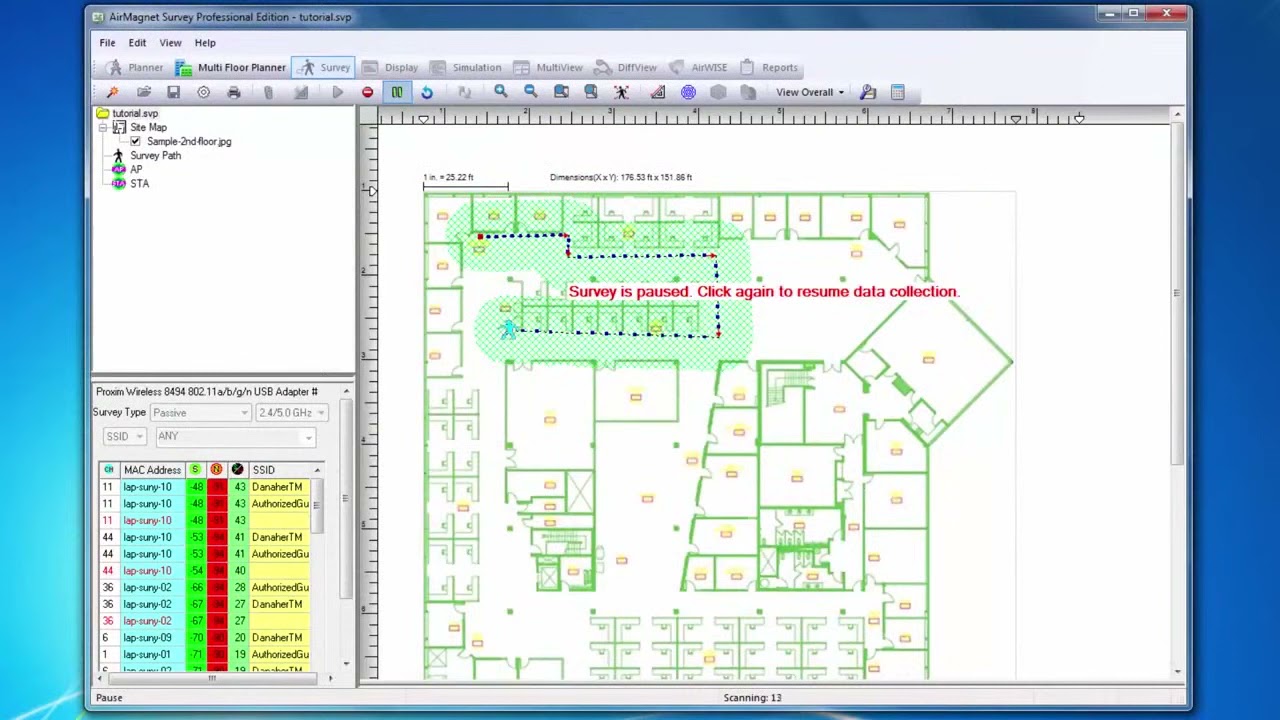Screen dimensions: 1280x720
Task: Select the STA tree item
Action: click(x=139, y=184)
